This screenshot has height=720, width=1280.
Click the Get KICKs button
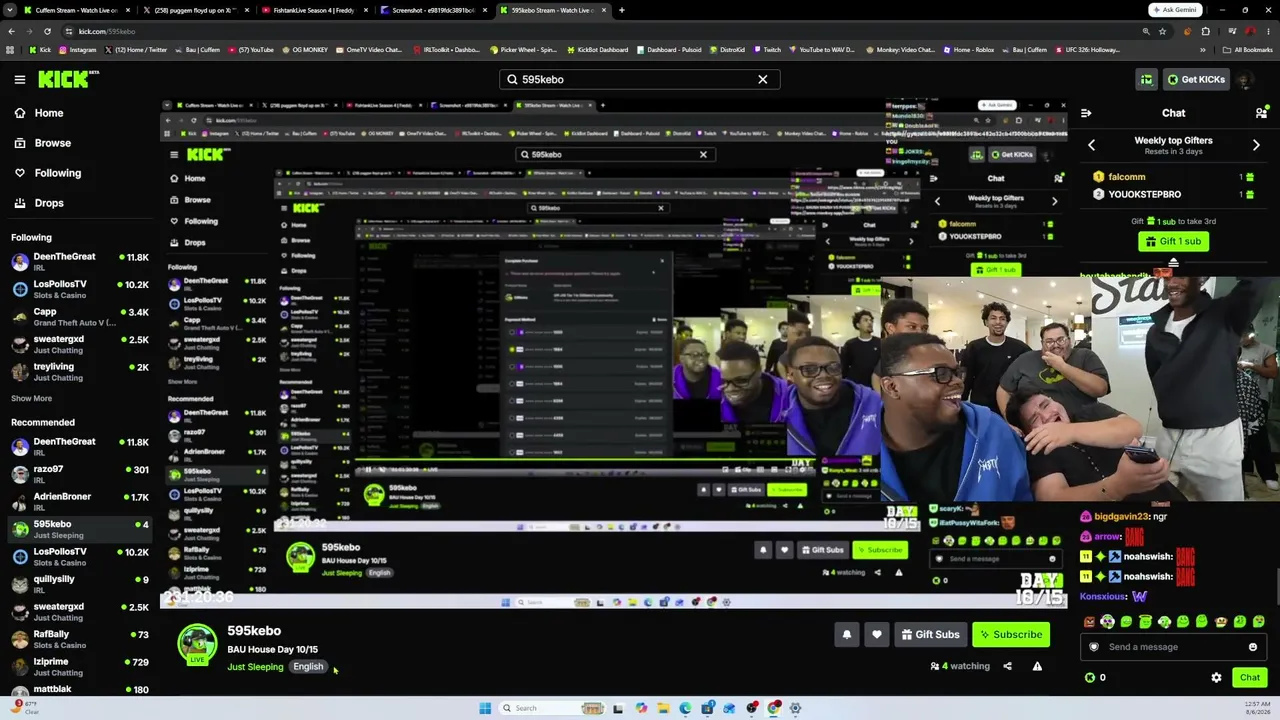click(x=1194, y=79)
